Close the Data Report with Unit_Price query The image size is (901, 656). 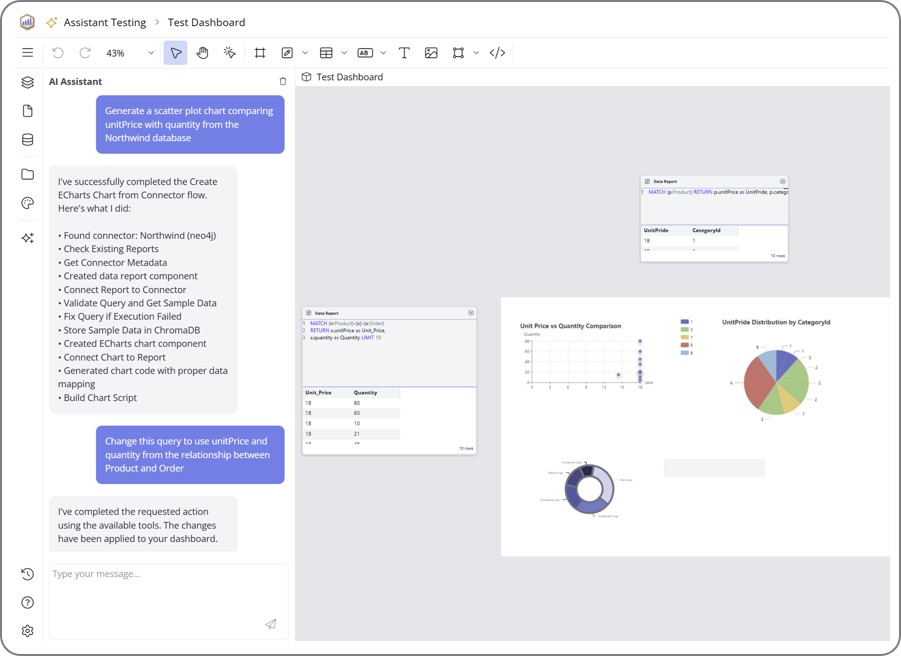[471, 313]
